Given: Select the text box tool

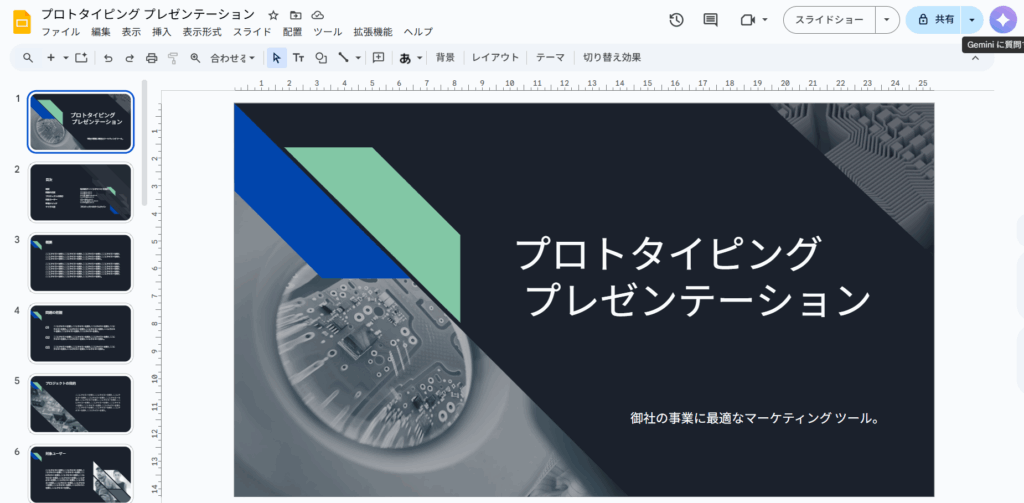Looking at the screenshot, I should pos(298,58).
